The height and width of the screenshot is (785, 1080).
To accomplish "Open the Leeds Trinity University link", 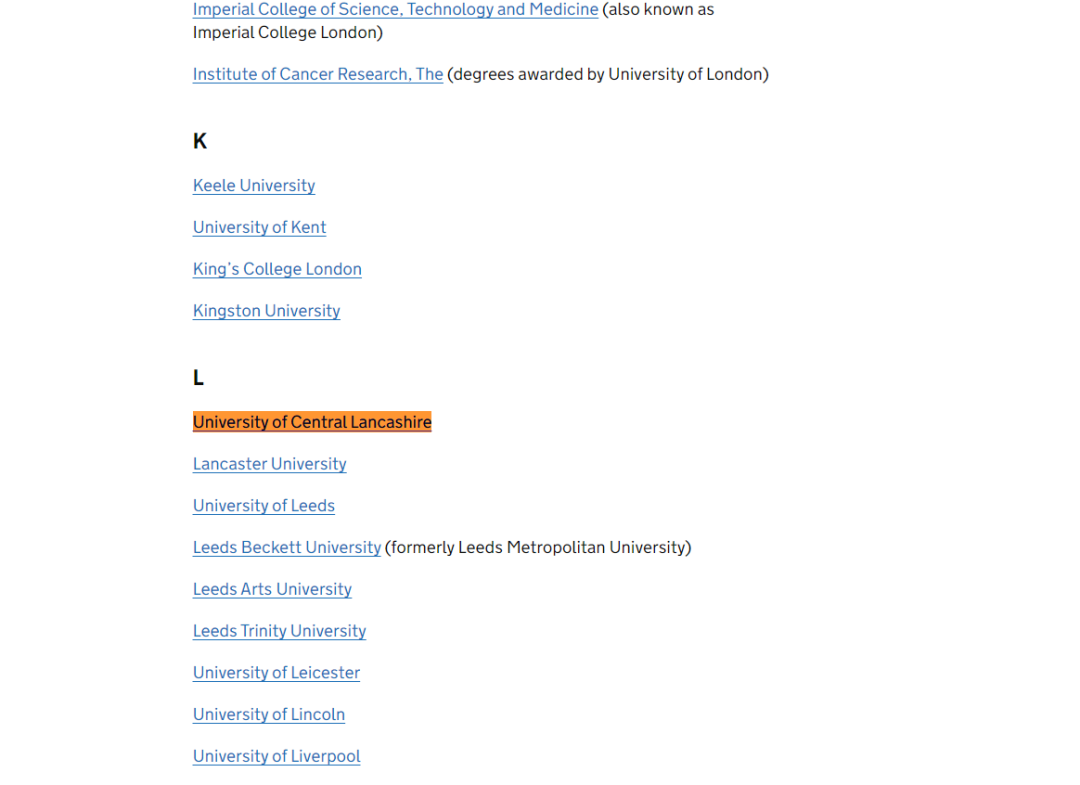I will coord(279,631).
